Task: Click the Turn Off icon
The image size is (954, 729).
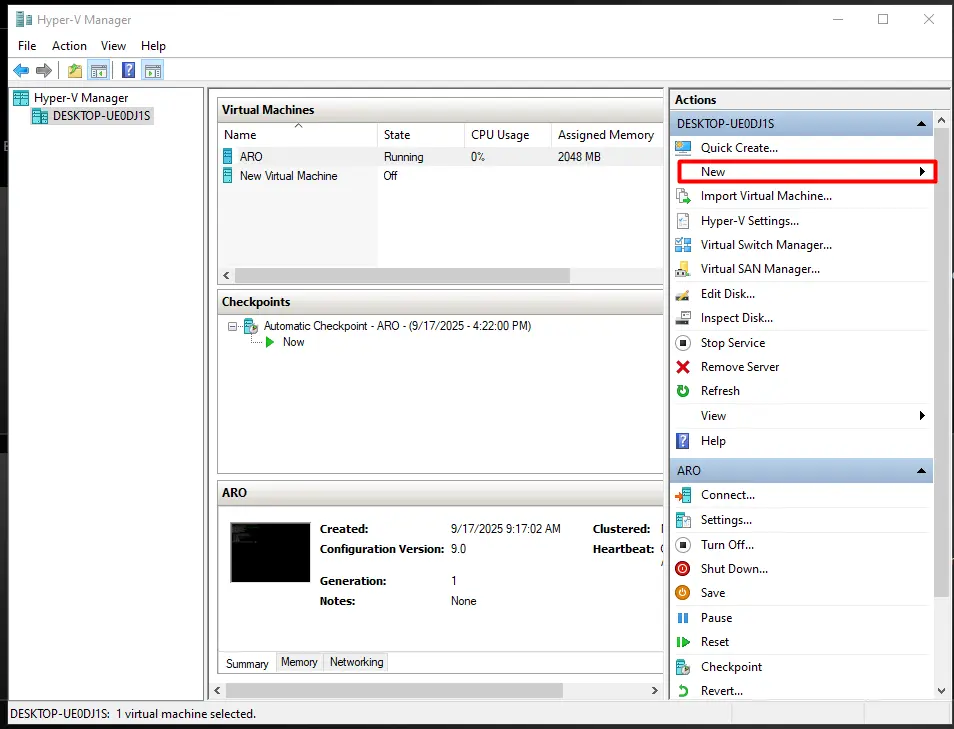Action: pos(683,545)
